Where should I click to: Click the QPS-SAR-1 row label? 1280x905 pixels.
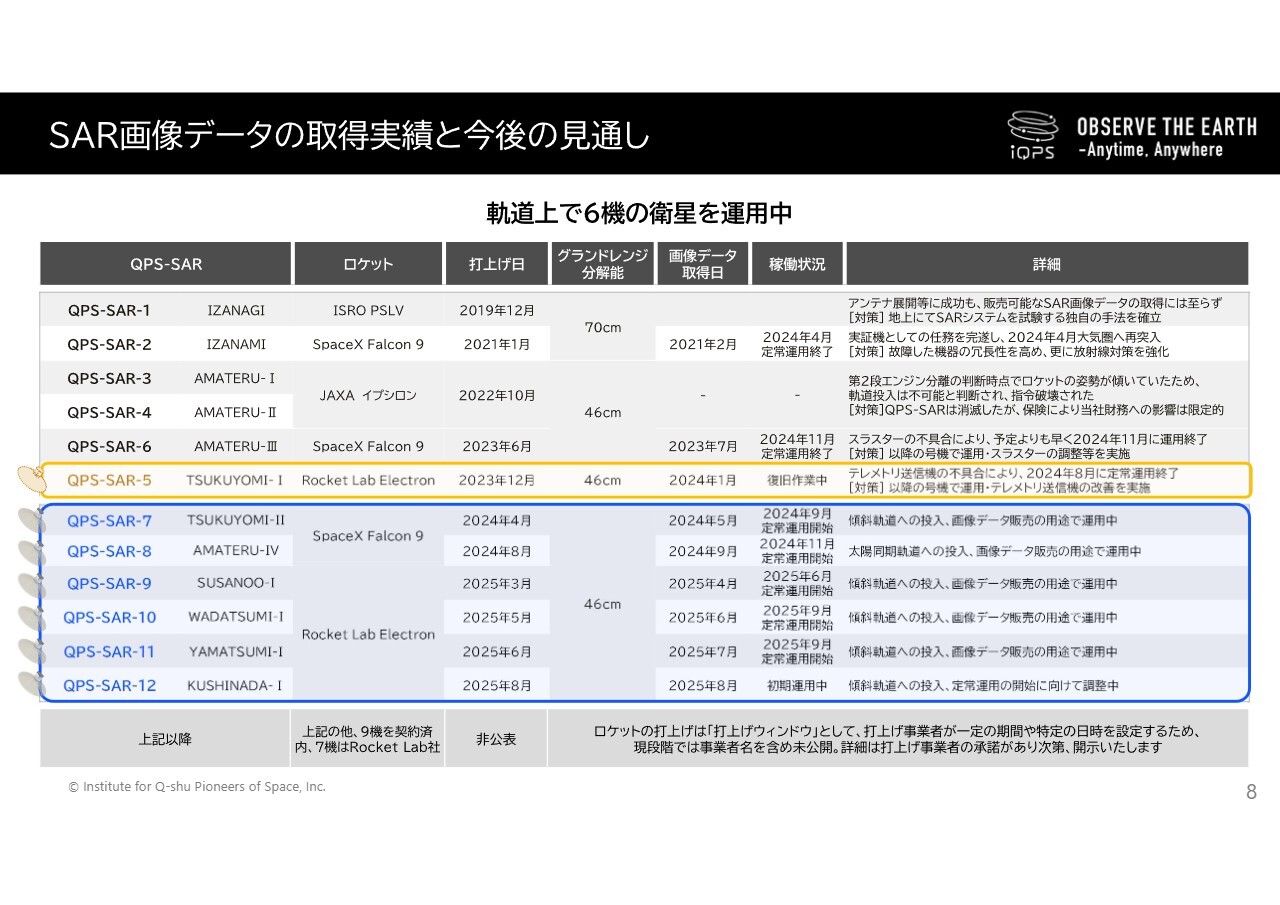109,310
